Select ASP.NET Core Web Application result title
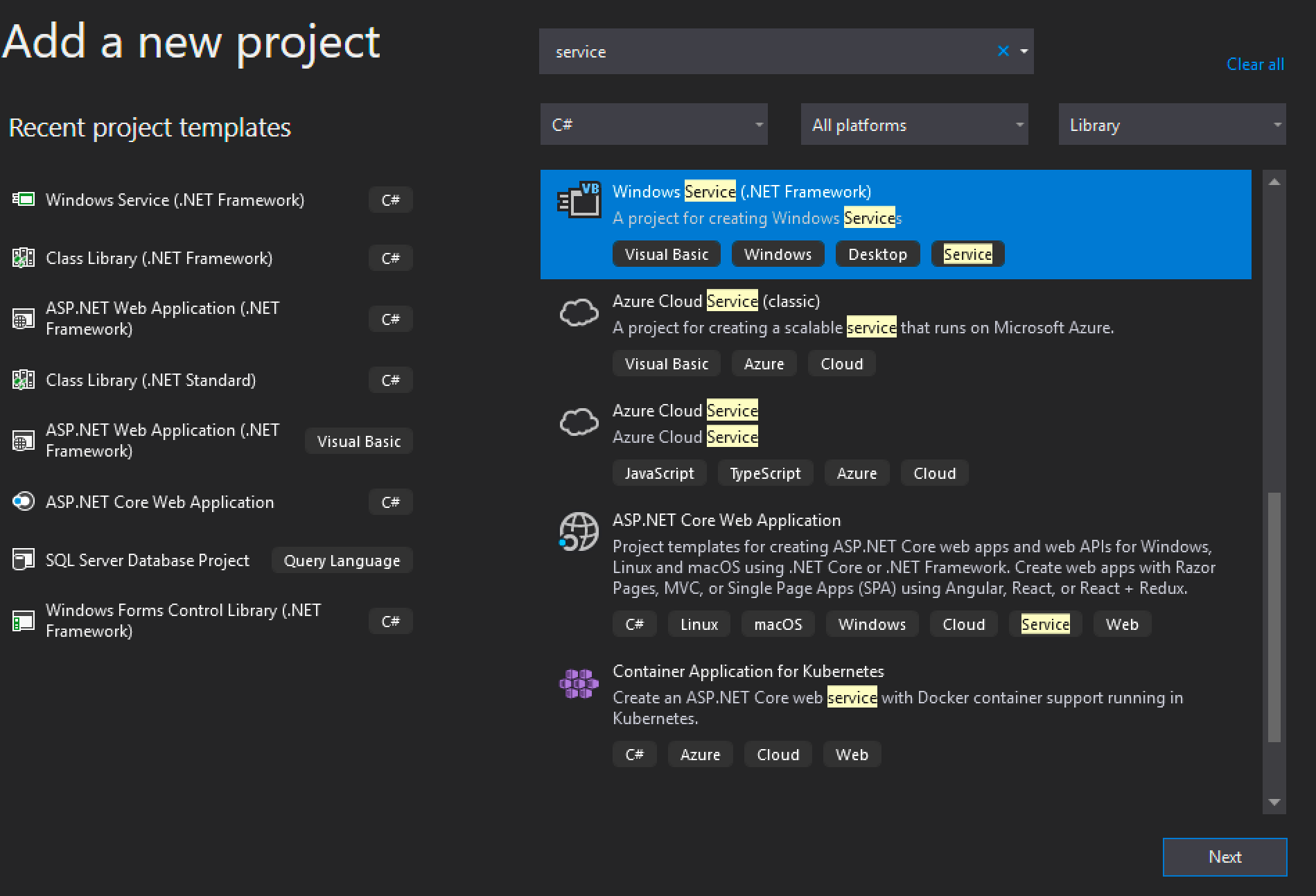Viewport: 1316px width, 896px height. coord(726,520)
